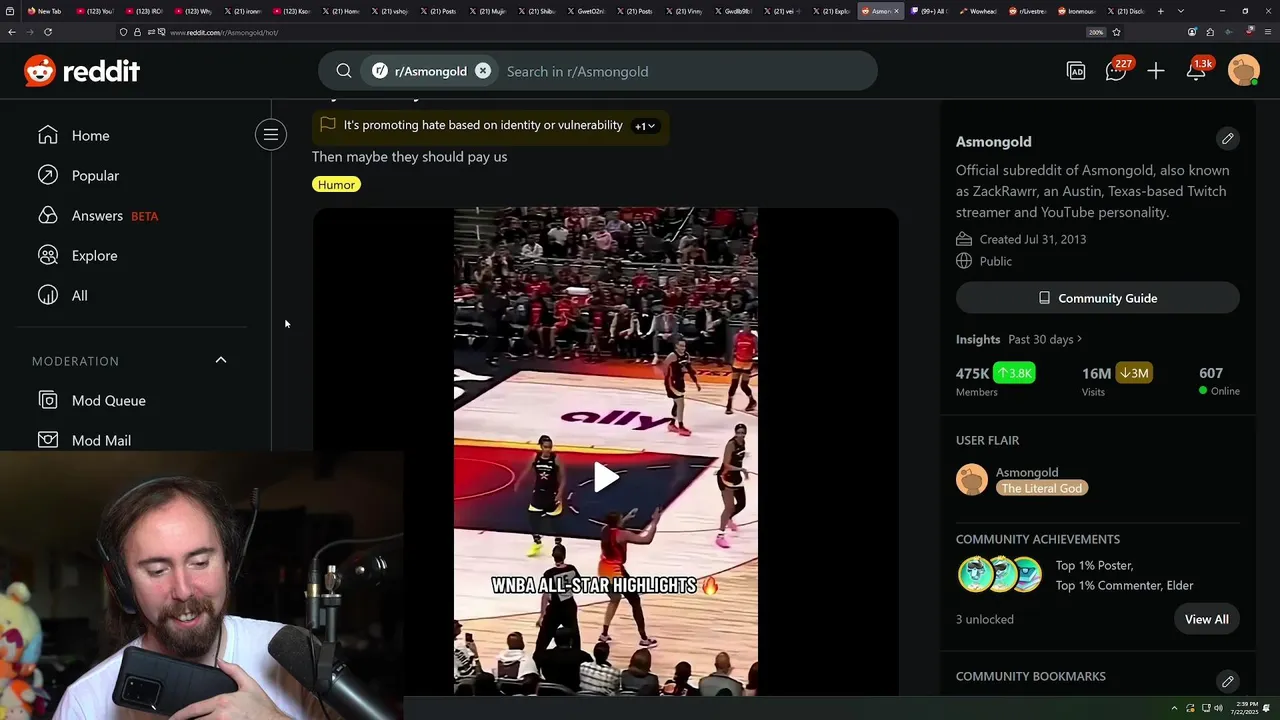Switch to the r/Livestream tab
Screen dimensions: 1280x720
[1027, 11]
